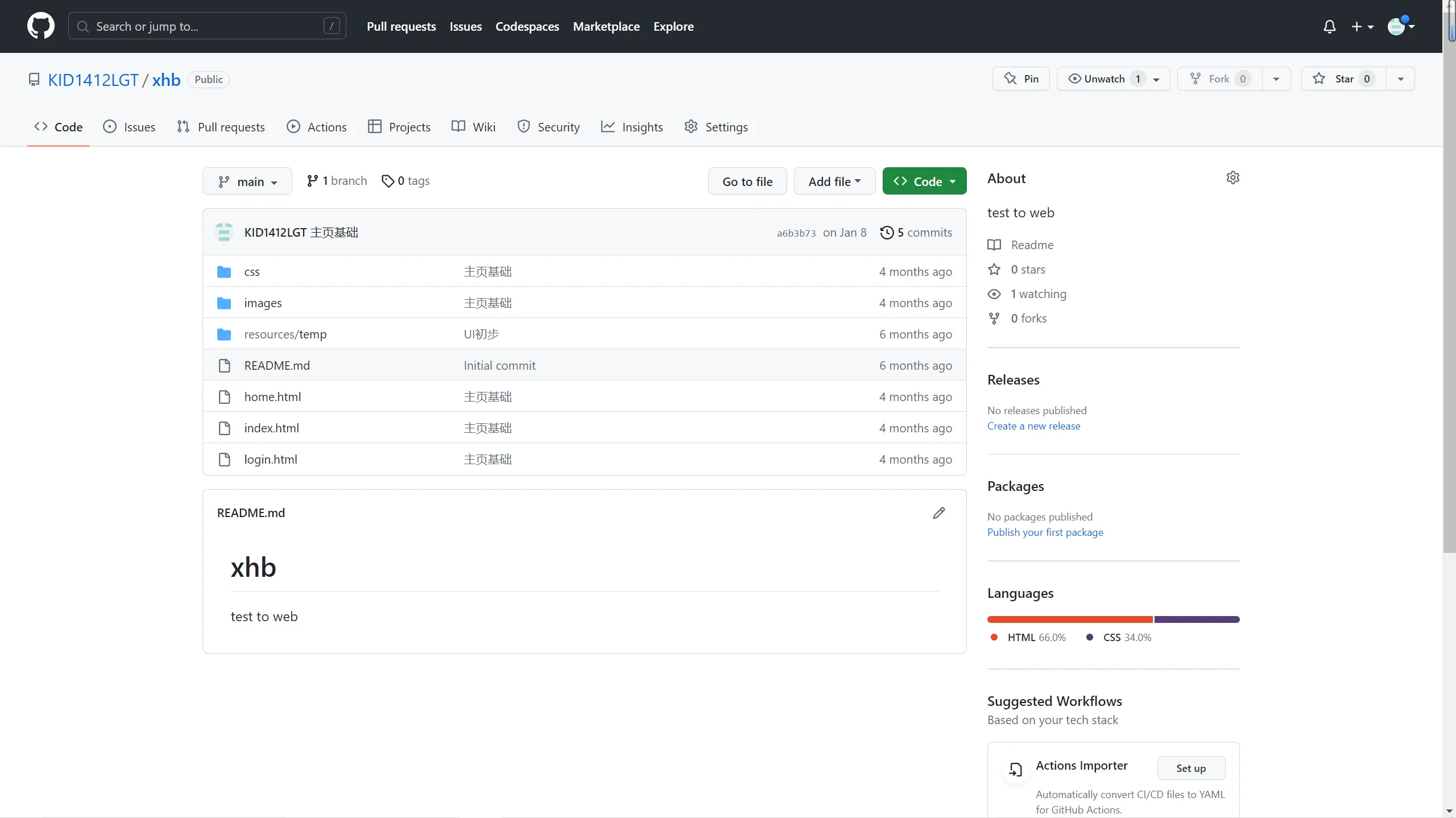This screenshot has width=1456, height=818.
Task: Click the branch icon beside 1 branch
Action: pyautogui.click(x=312, y=181)
